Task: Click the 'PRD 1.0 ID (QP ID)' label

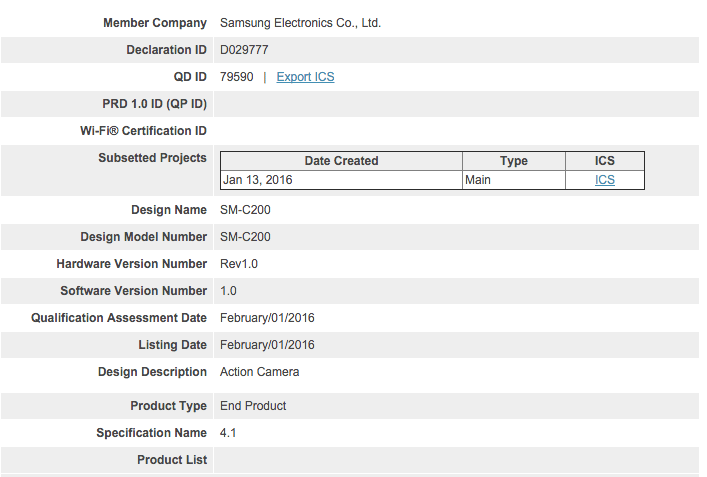Action: click(x=154, y=104)
